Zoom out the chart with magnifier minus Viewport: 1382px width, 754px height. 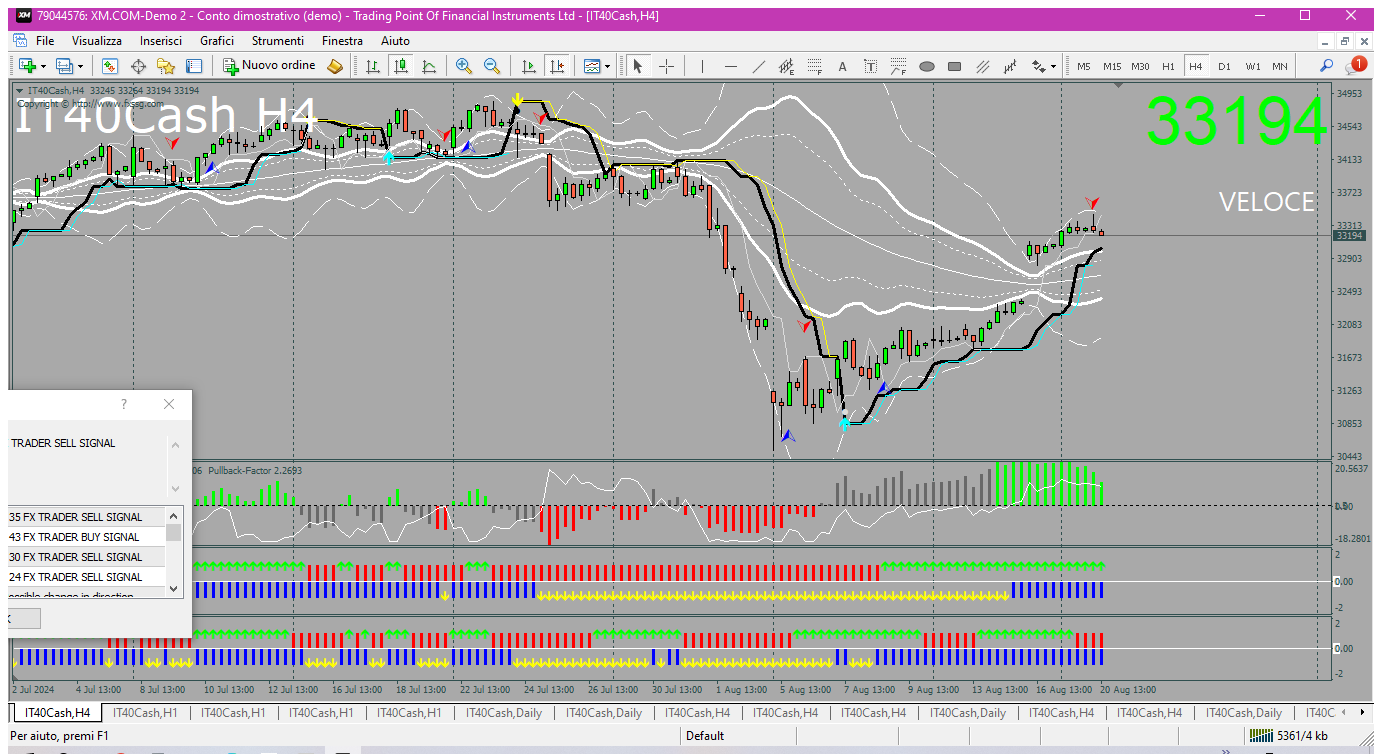[492, 66]
